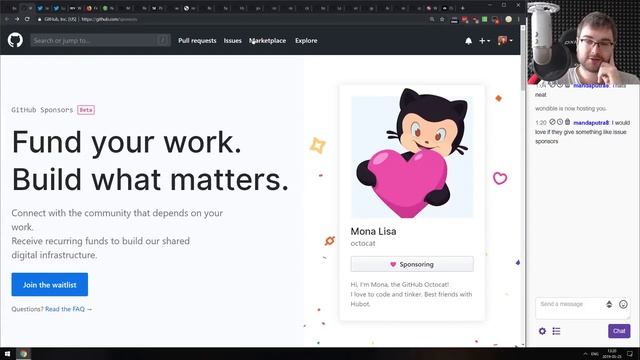Open the taskbar clock and date
The image size is (640, 360).
(612, 354)
